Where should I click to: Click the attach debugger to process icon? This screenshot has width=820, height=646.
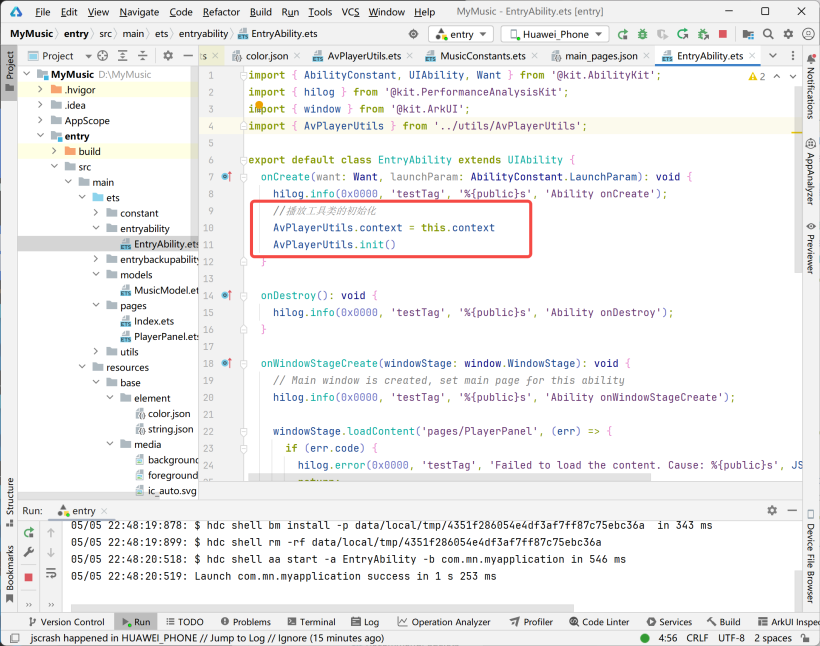click(x=703, y=35)
